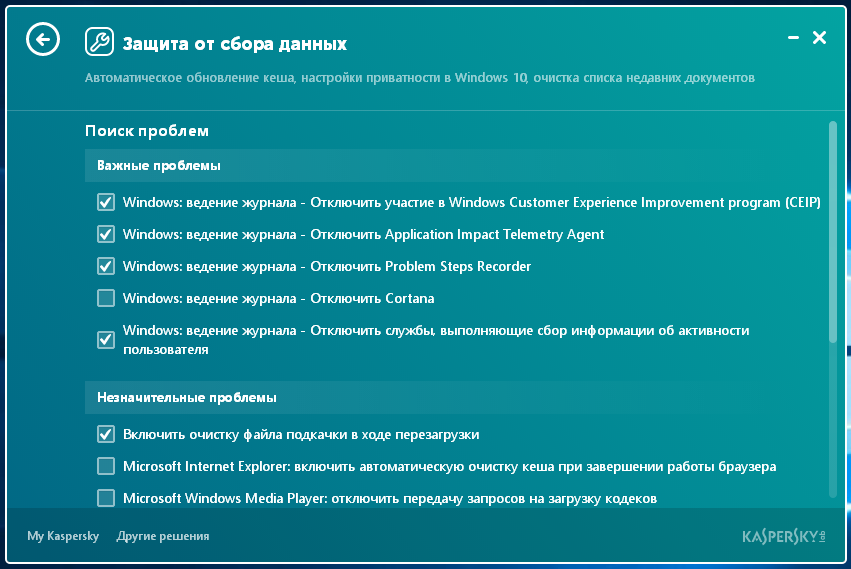Image resolution: width=851 pixels, height=569 pixels.
Task: Click the Включить очистку файла подкачки text
Action: click(301, 434)
